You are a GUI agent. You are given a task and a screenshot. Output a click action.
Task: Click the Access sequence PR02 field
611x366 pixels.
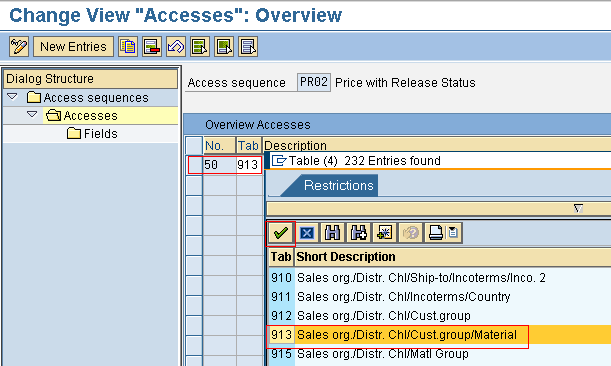[x=314, y=83]
